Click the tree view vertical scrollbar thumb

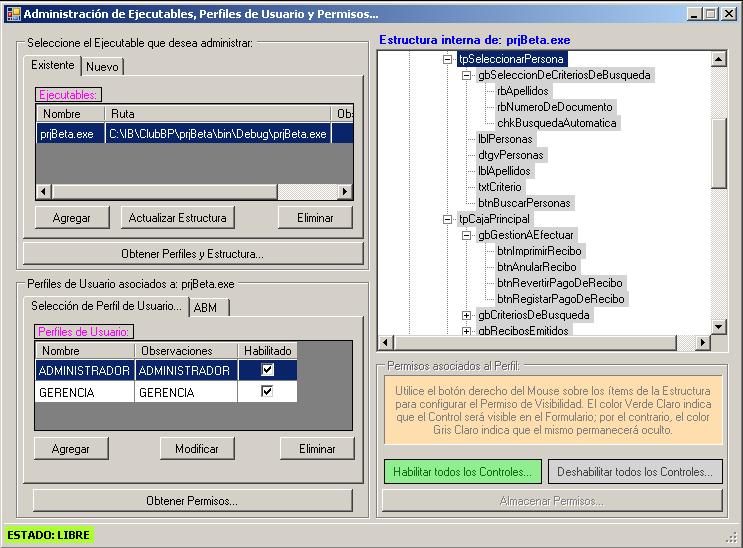(719, 154)
